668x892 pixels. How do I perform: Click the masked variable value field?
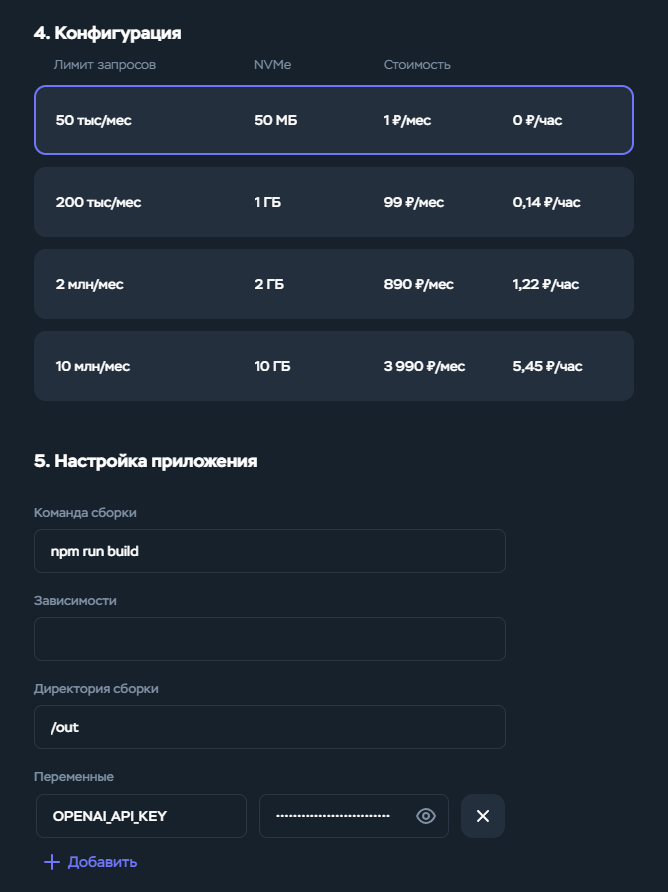pyautogui.click(x=354, y=816)
